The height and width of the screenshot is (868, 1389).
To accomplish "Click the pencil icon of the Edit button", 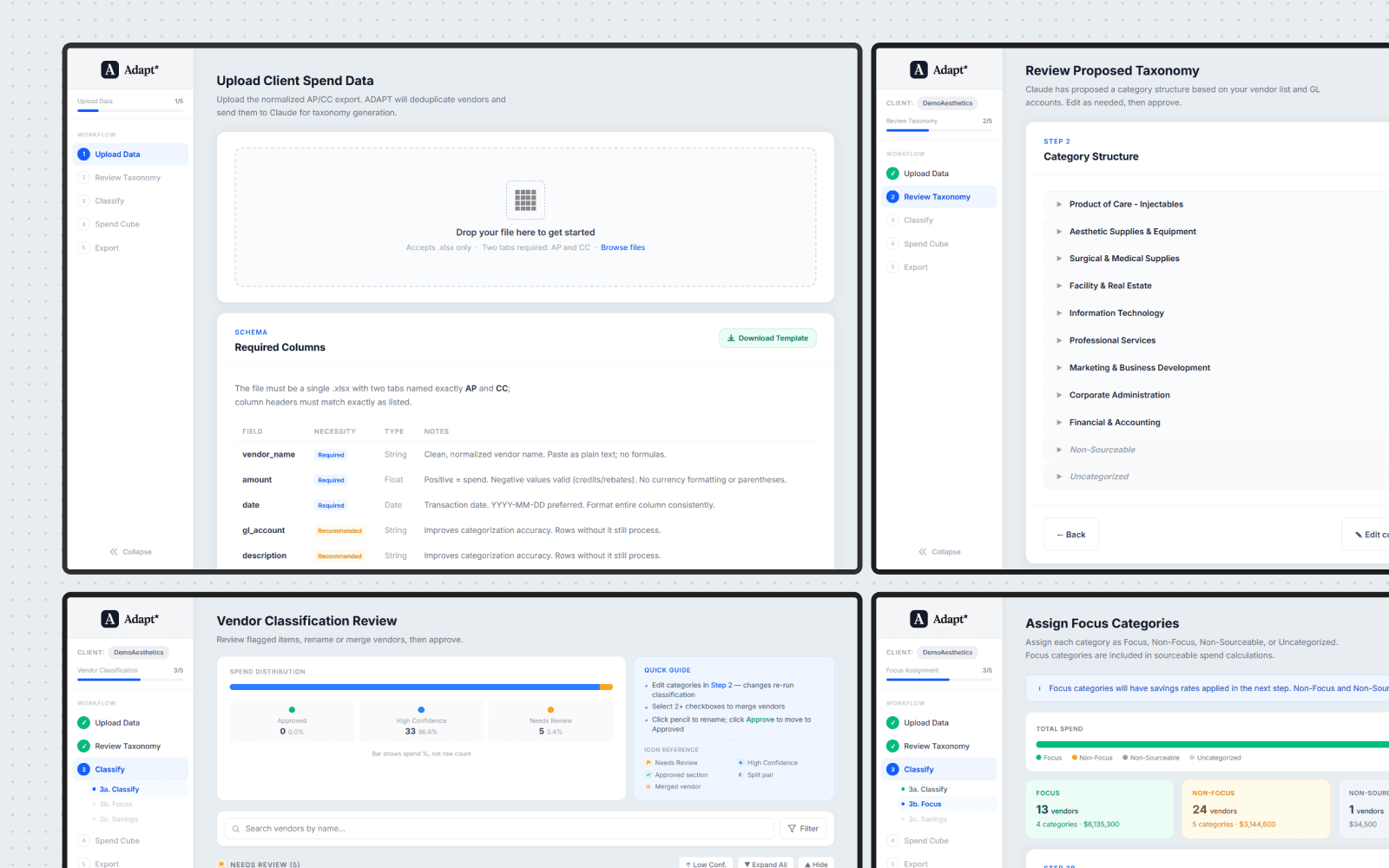I will click(x=1359, y=535).
